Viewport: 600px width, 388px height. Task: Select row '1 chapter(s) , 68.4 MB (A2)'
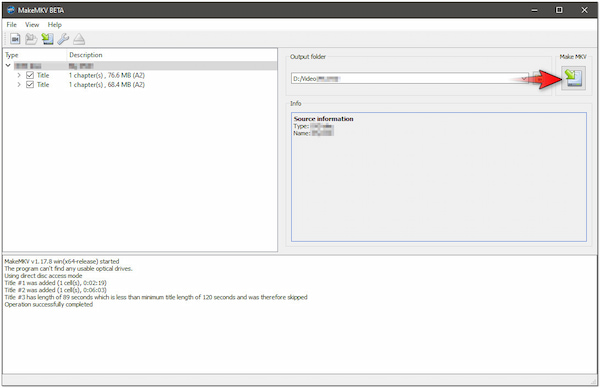(x=107, y=85)
